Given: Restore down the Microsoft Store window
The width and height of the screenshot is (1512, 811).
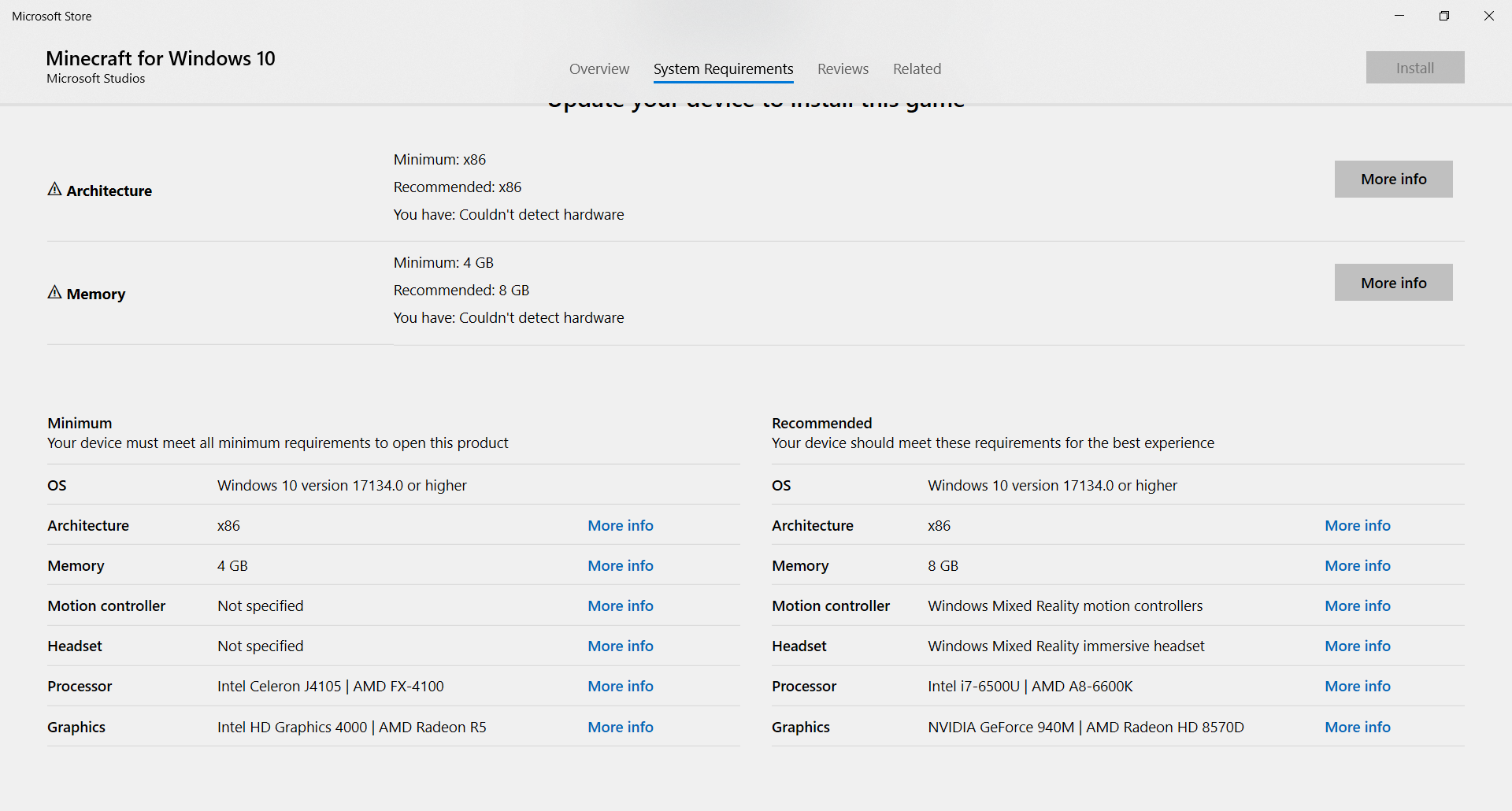Looking at the screenshot, I should coord(1444,16).
